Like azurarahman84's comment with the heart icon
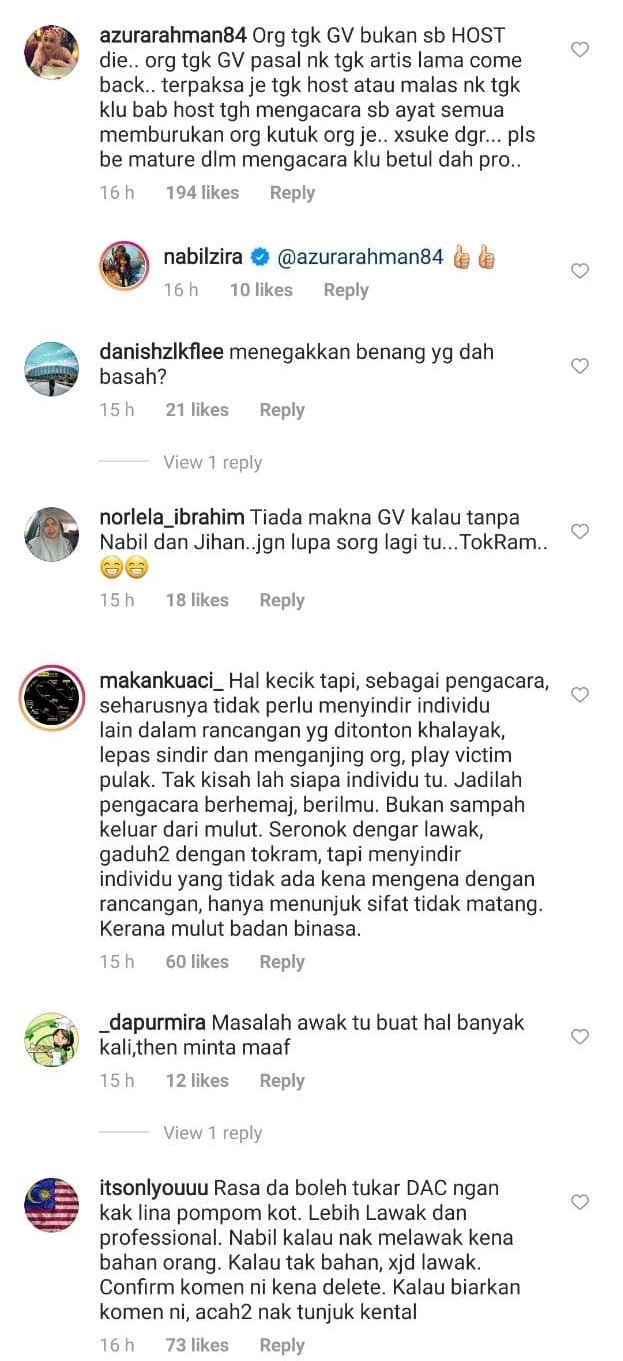The width and height of the screenshot is (623, 1361). click(579, 49)
